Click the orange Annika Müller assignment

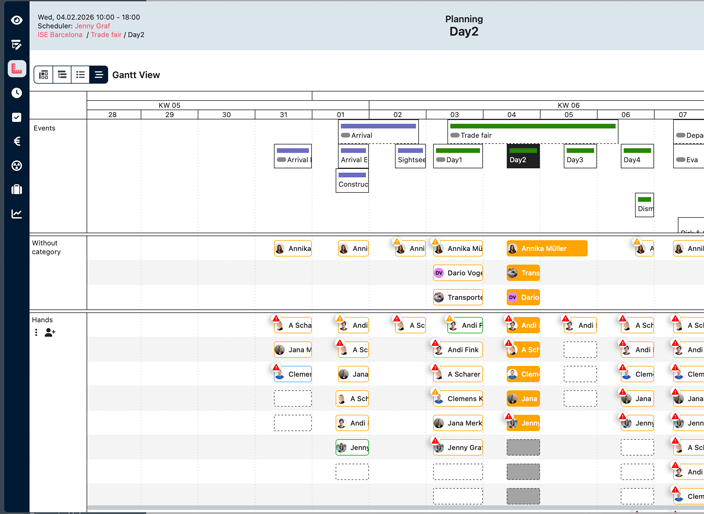(546, 249)
